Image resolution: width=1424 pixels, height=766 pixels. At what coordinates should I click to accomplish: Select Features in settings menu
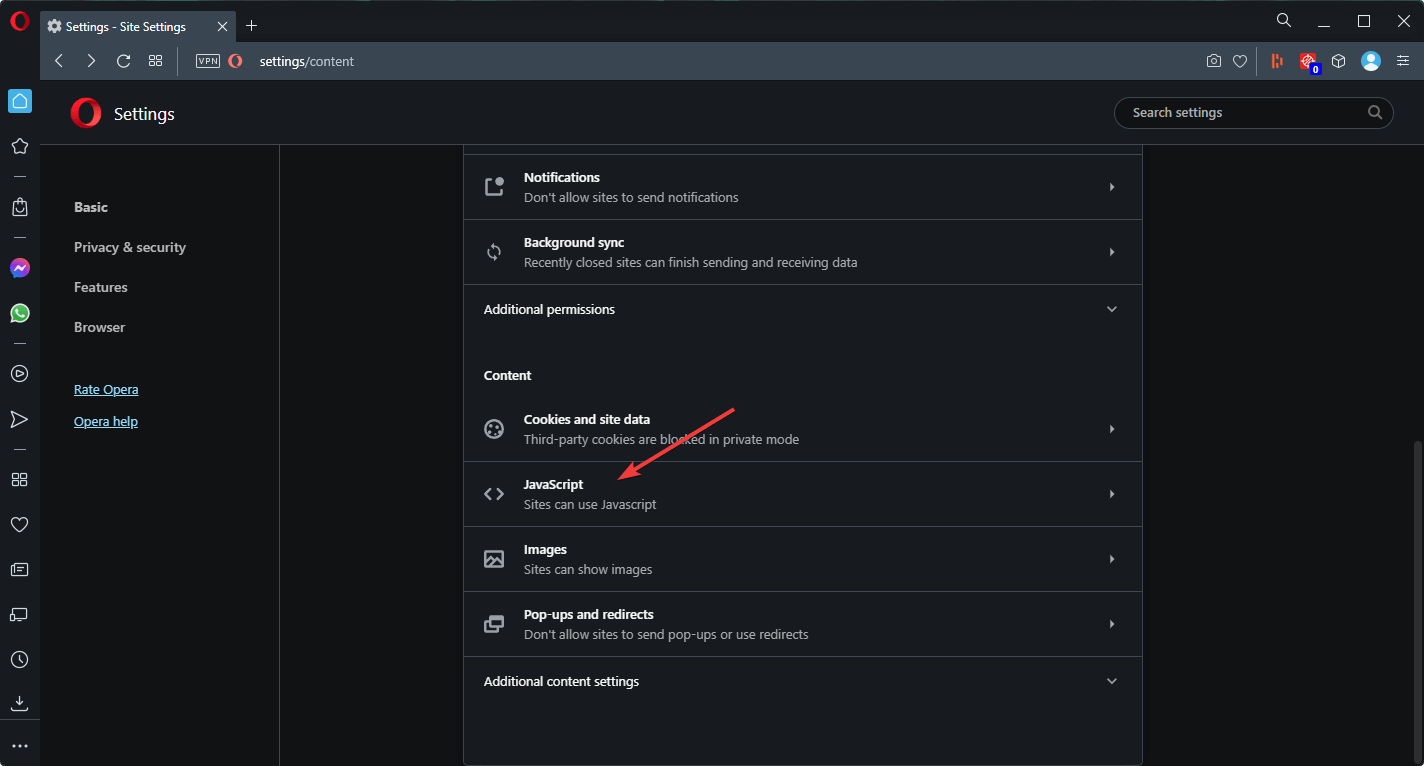(101, 287)
